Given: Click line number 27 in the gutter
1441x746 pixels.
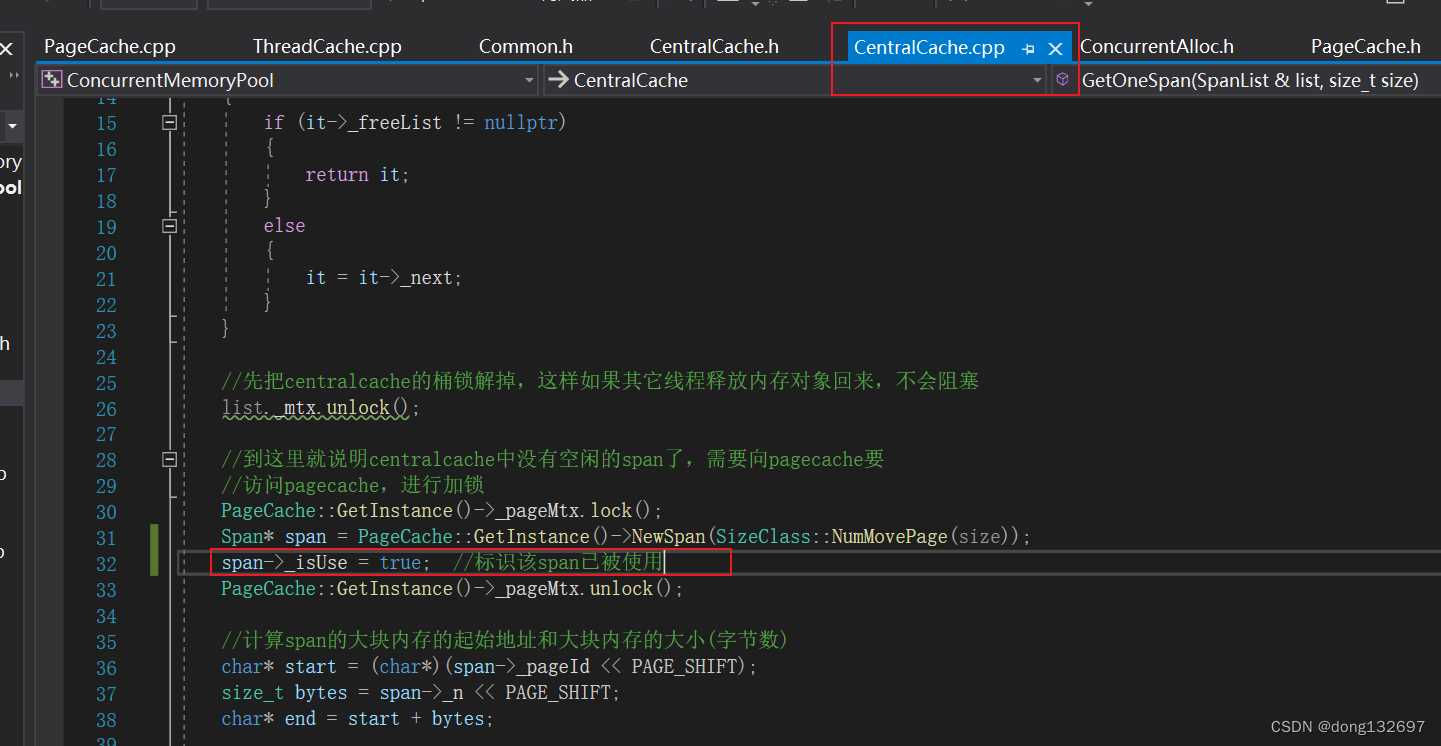Looking at the screenshot, I should point(106,434).
